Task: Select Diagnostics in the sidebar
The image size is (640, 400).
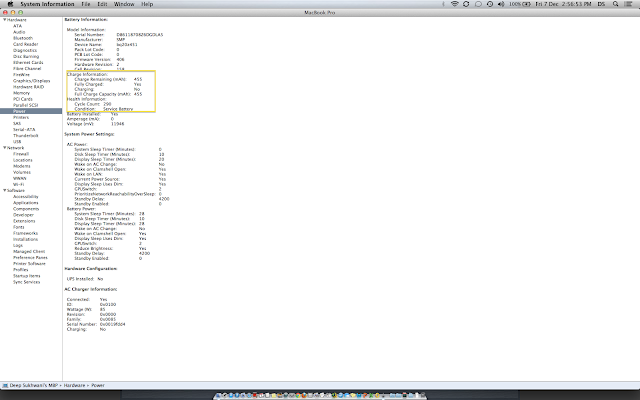Action: click(x=25, y=50)
